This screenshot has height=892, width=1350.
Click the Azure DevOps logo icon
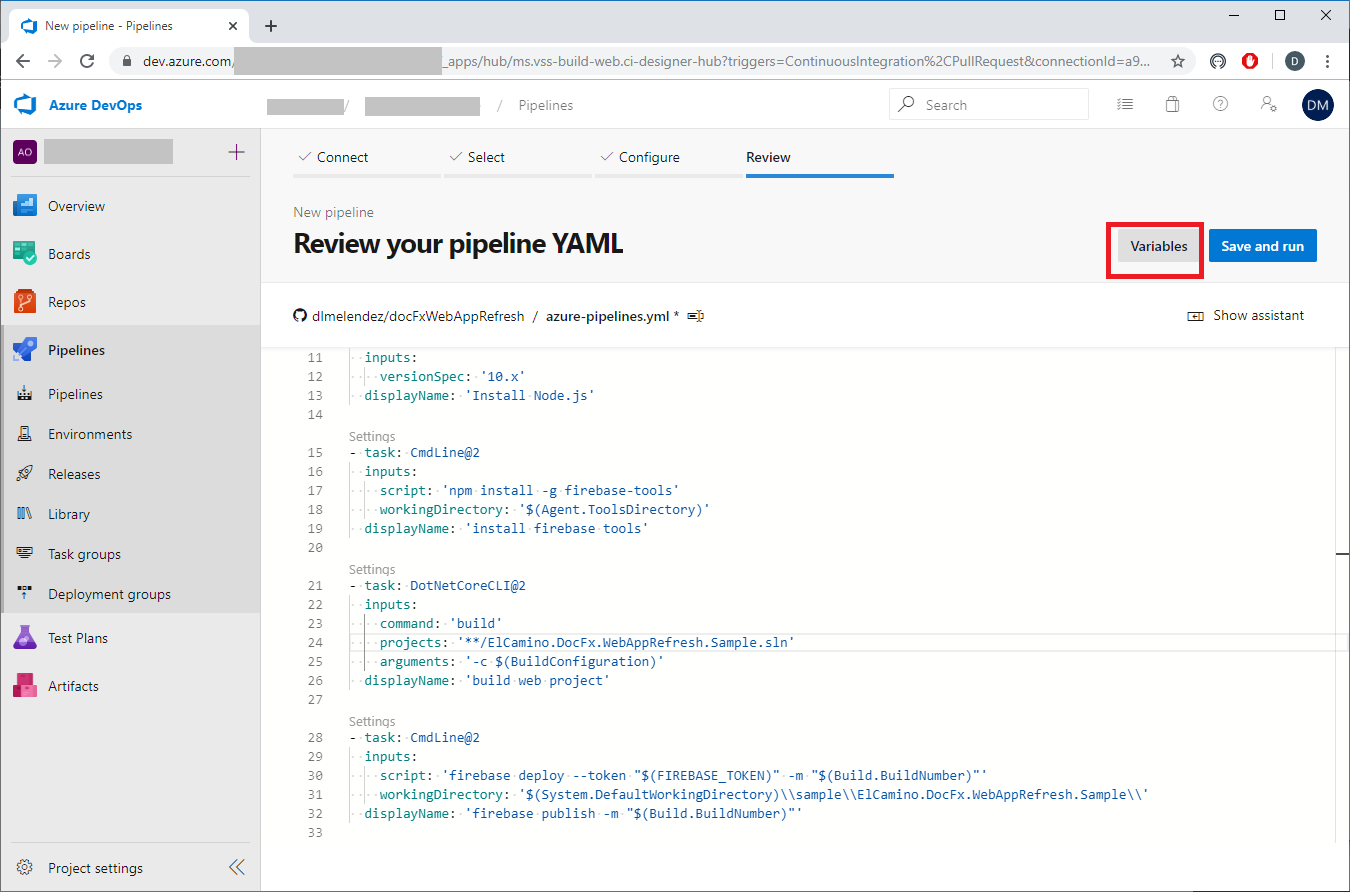coord(25,105)
